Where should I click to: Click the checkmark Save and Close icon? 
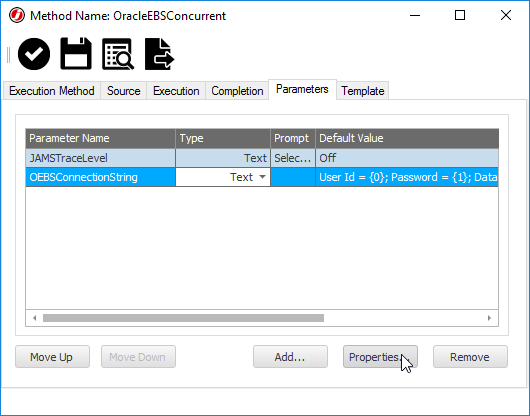34,54
